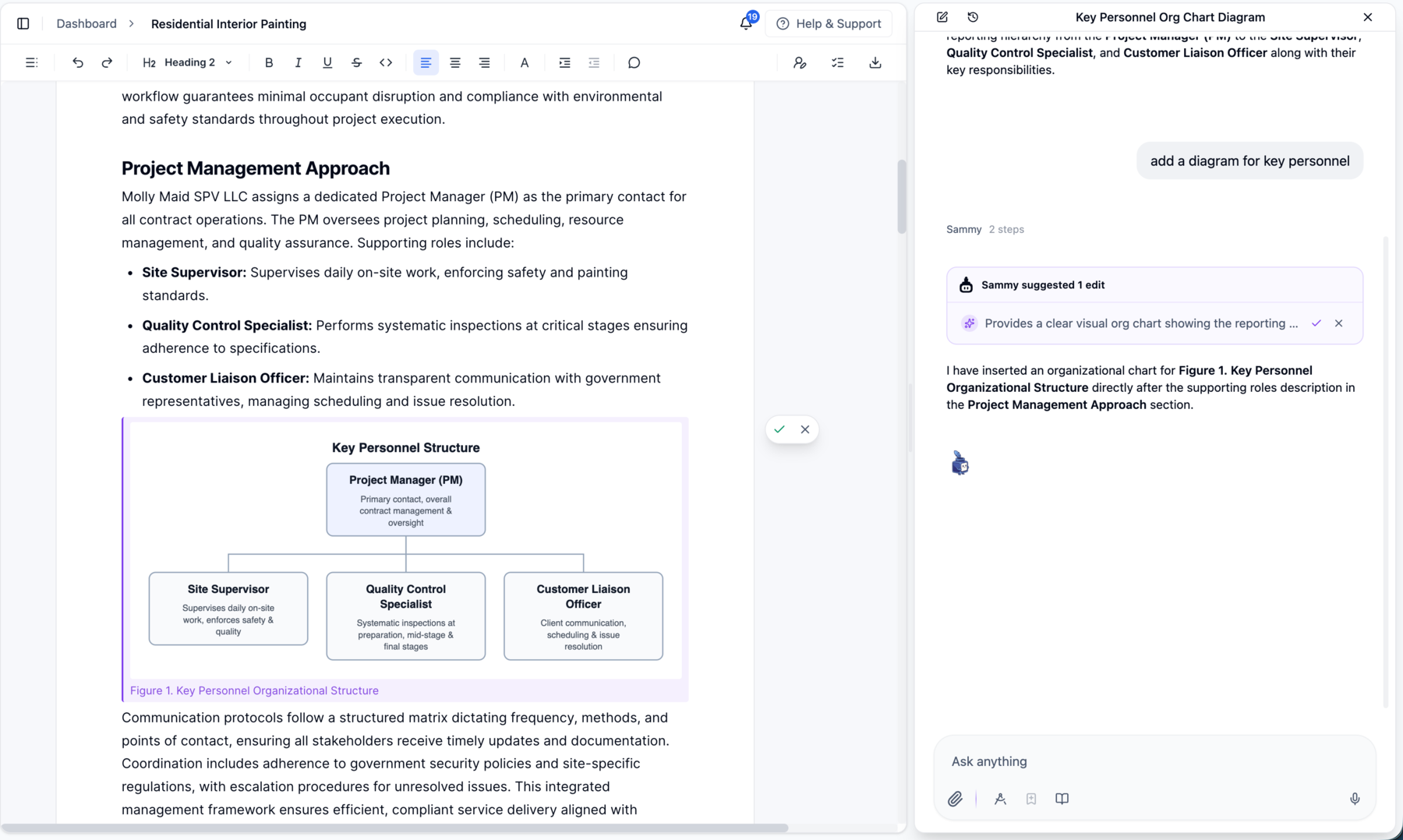Open the checklist tasks icon
The height and width of the screenshot is (840, 1403).
click(x=838, y=62)
